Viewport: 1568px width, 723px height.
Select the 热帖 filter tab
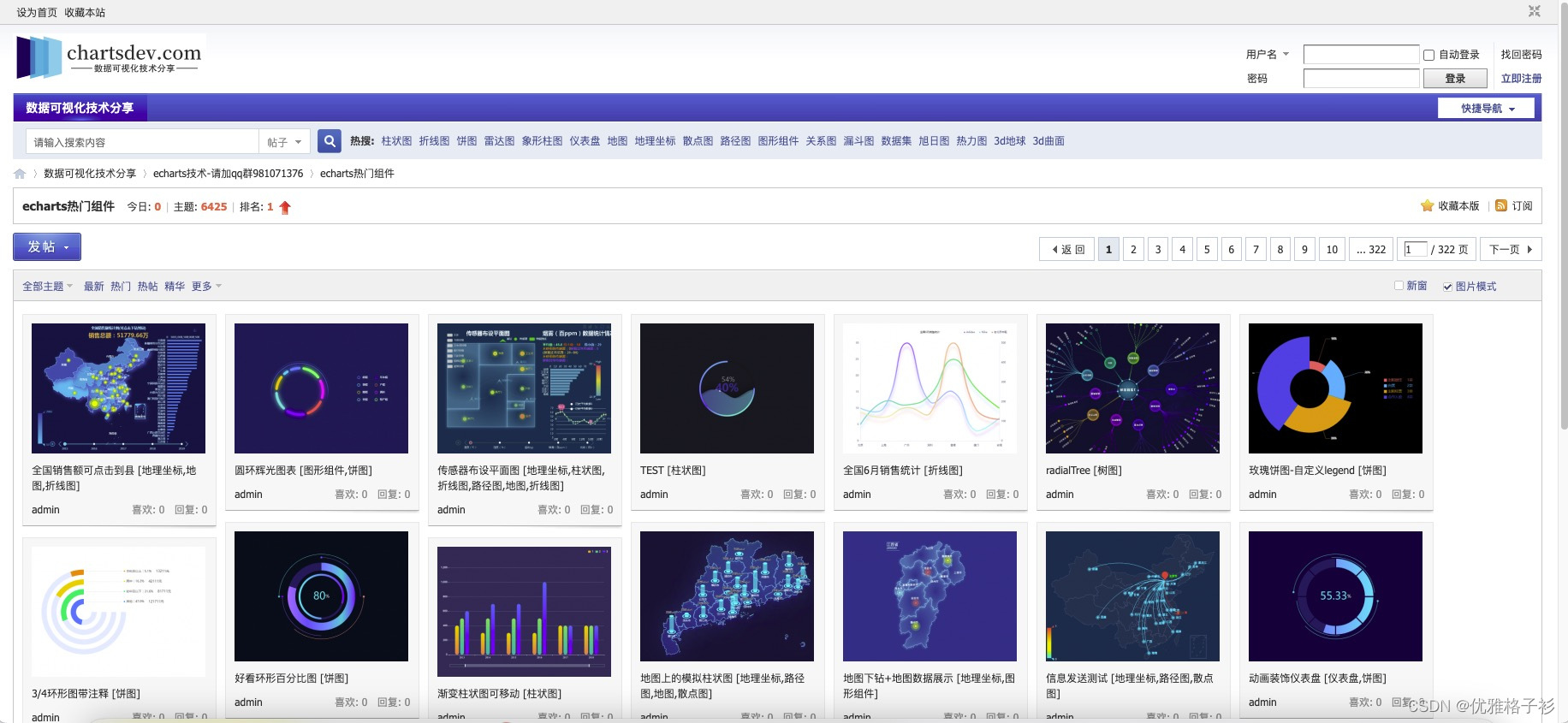coord(147,286)
